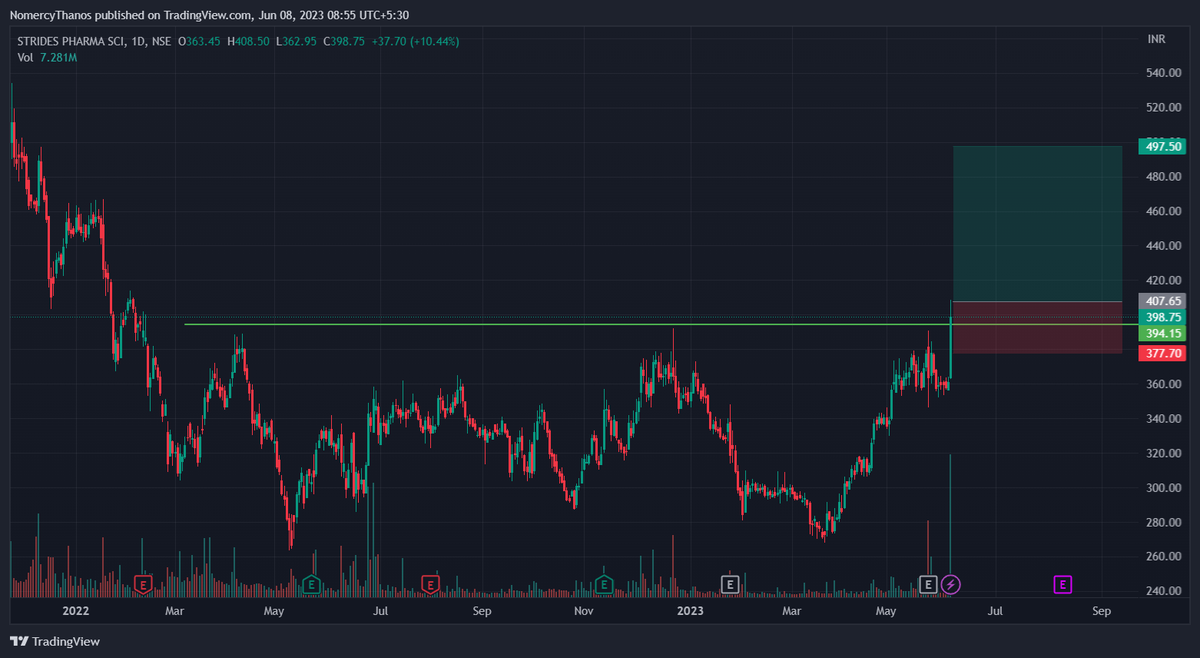Click the 2022 label on time axis

[x=76, y=610]
